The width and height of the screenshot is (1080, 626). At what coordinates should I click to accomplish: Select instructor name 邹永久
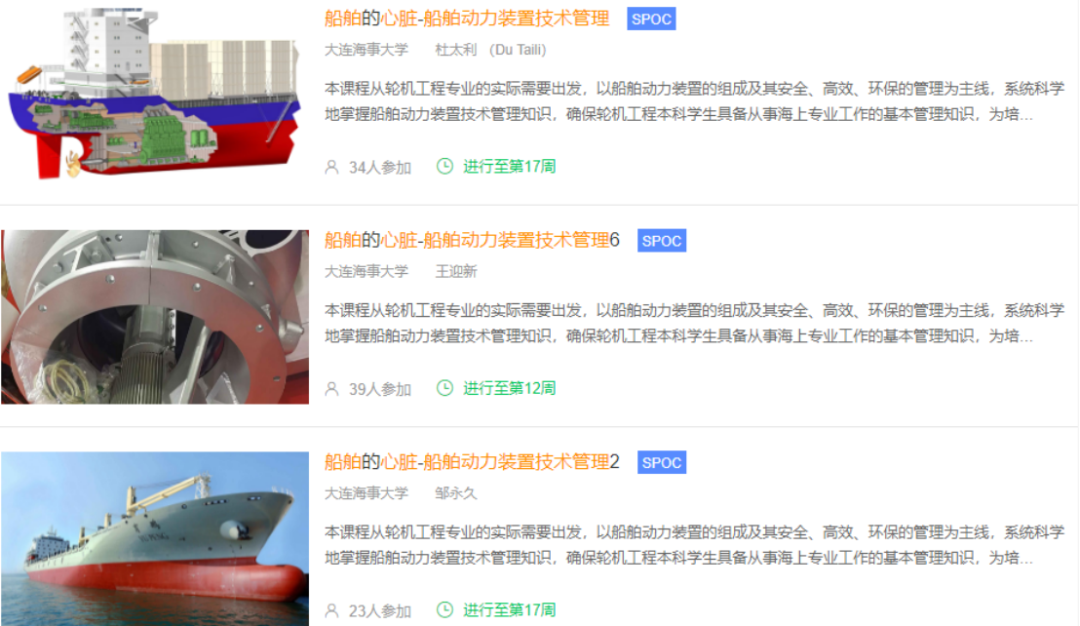tap(455, 493)
